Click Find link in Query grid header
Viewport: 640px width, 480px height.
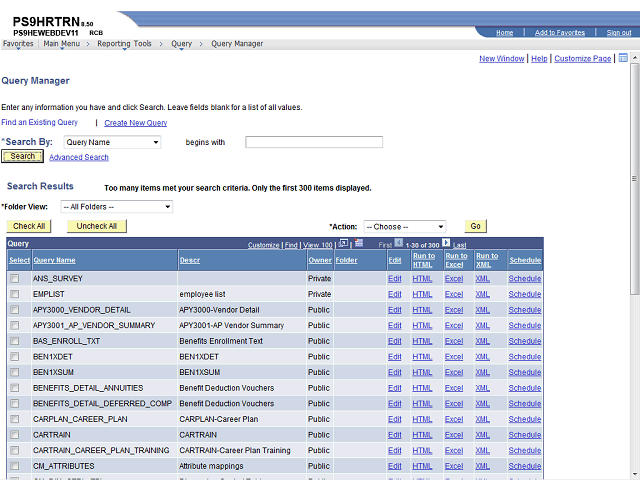click(x=291, y=245)
